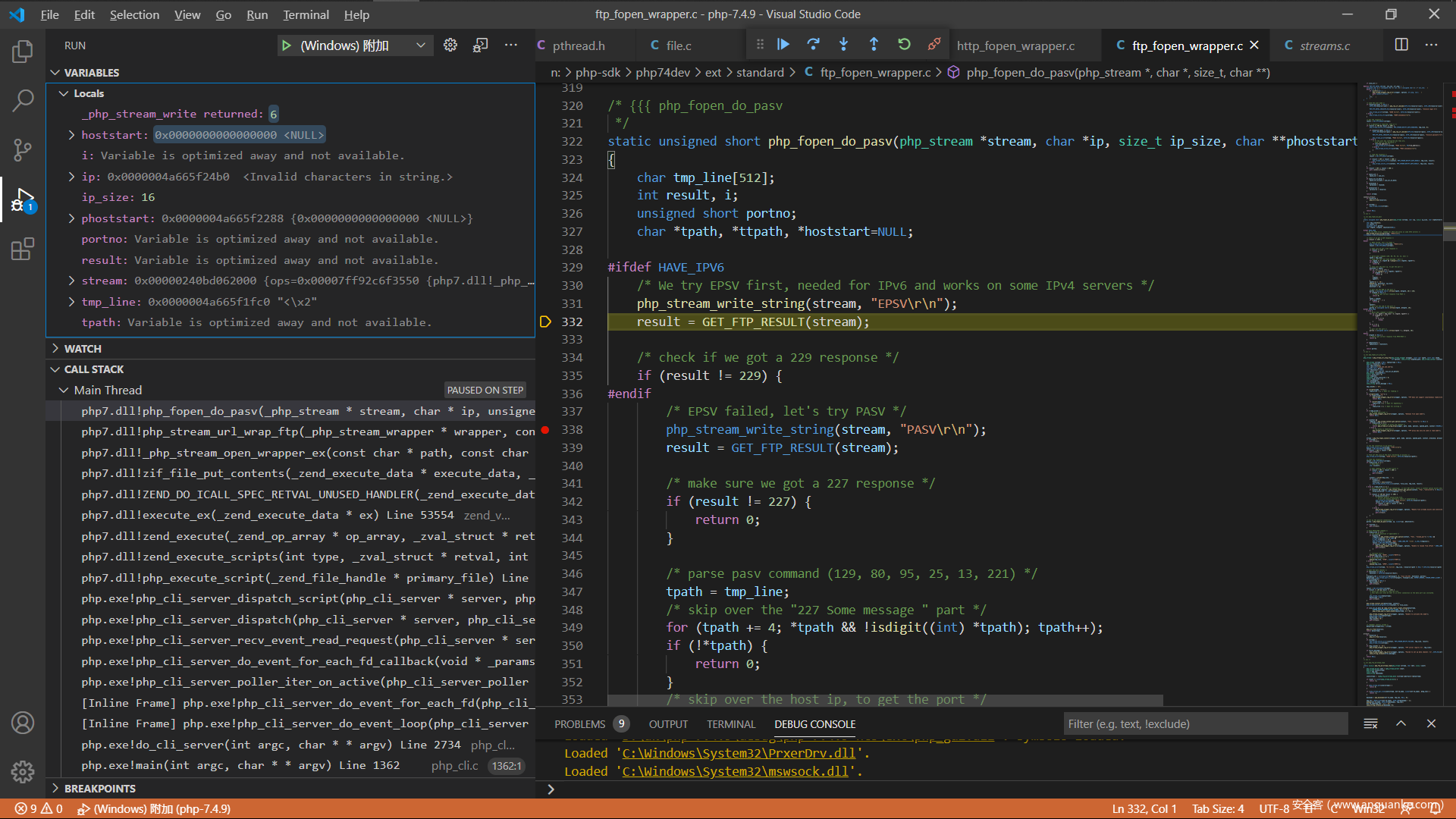Click the editor minimap slider
This screenshot has width=1456, height=819.
click(1448, 231)
